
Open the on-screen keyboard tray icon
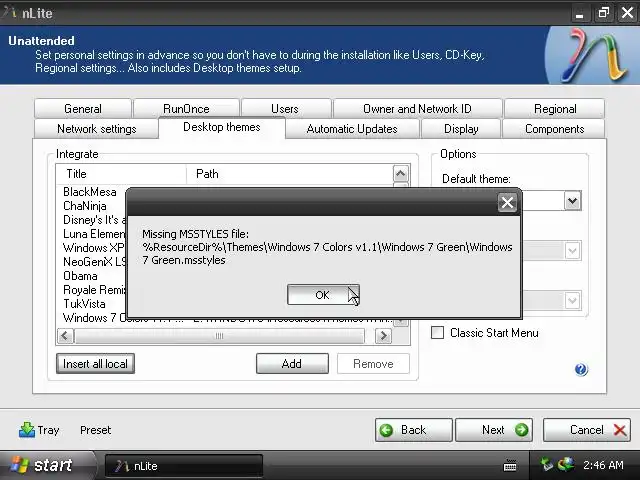tap(510, 465)
